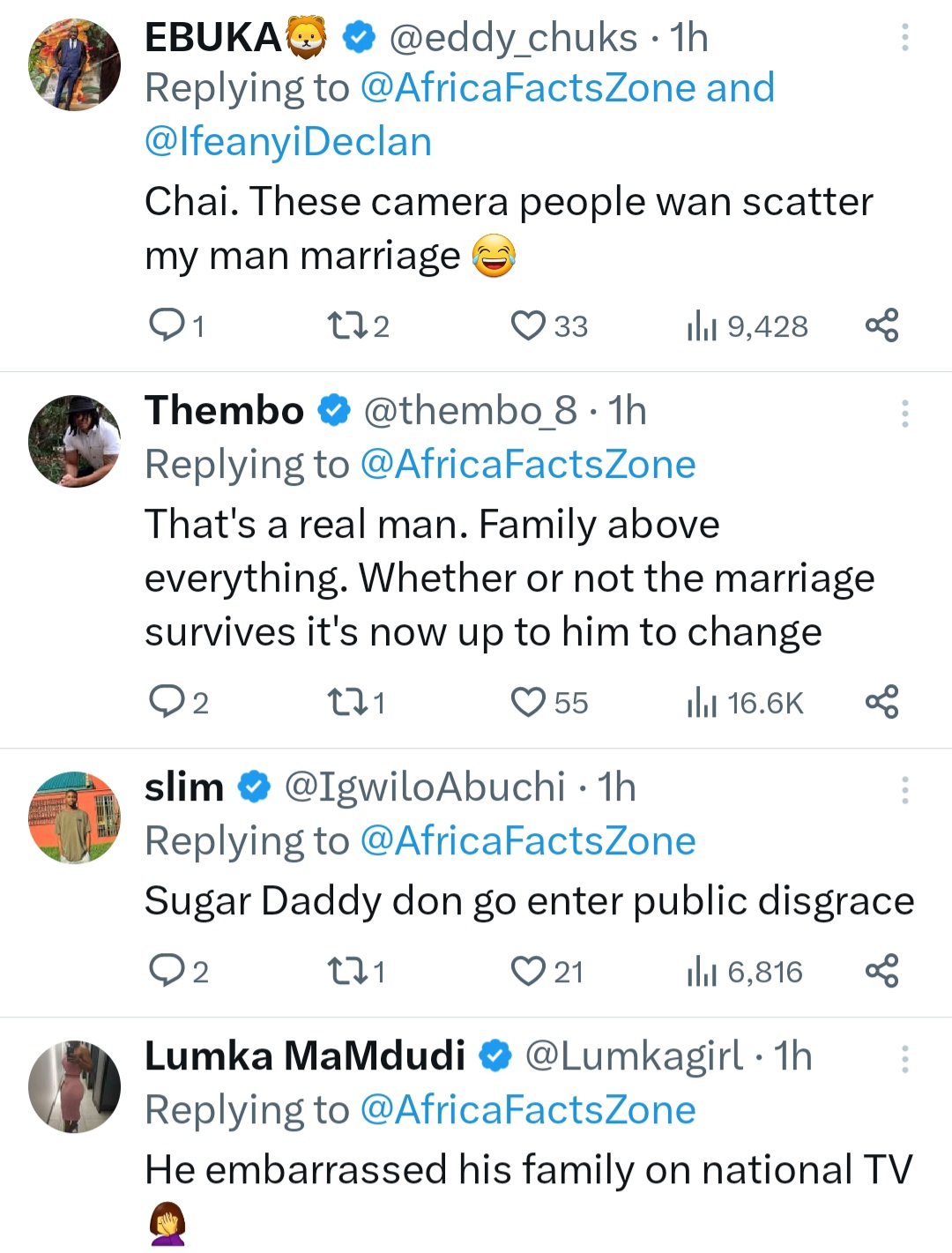The image size is (952, 1253).
Task: Like slim's Sugar Daddy tweet
Action: tap(529, 972)
